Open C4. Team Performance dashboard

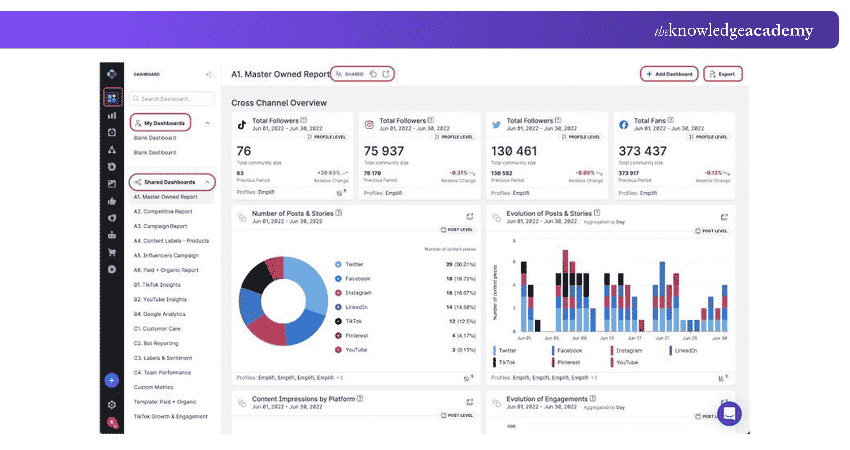coord(162,372)
